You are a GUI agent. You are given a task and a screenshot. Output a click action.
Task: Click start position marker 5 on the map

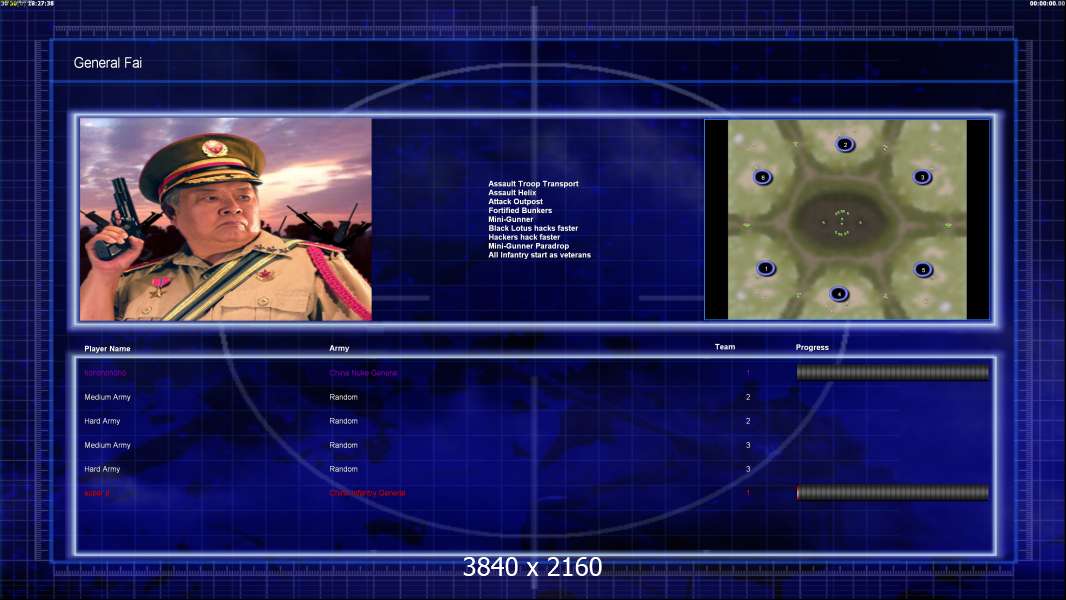(923, 270)
